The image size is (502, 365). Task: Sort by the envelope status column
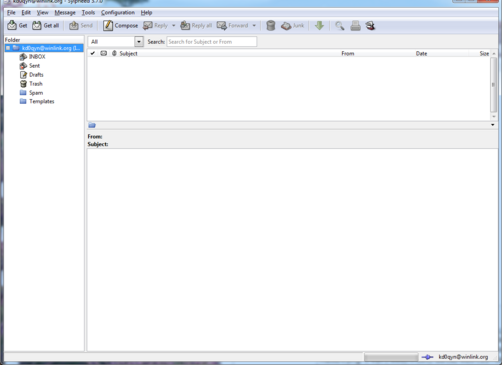point(104,53)
